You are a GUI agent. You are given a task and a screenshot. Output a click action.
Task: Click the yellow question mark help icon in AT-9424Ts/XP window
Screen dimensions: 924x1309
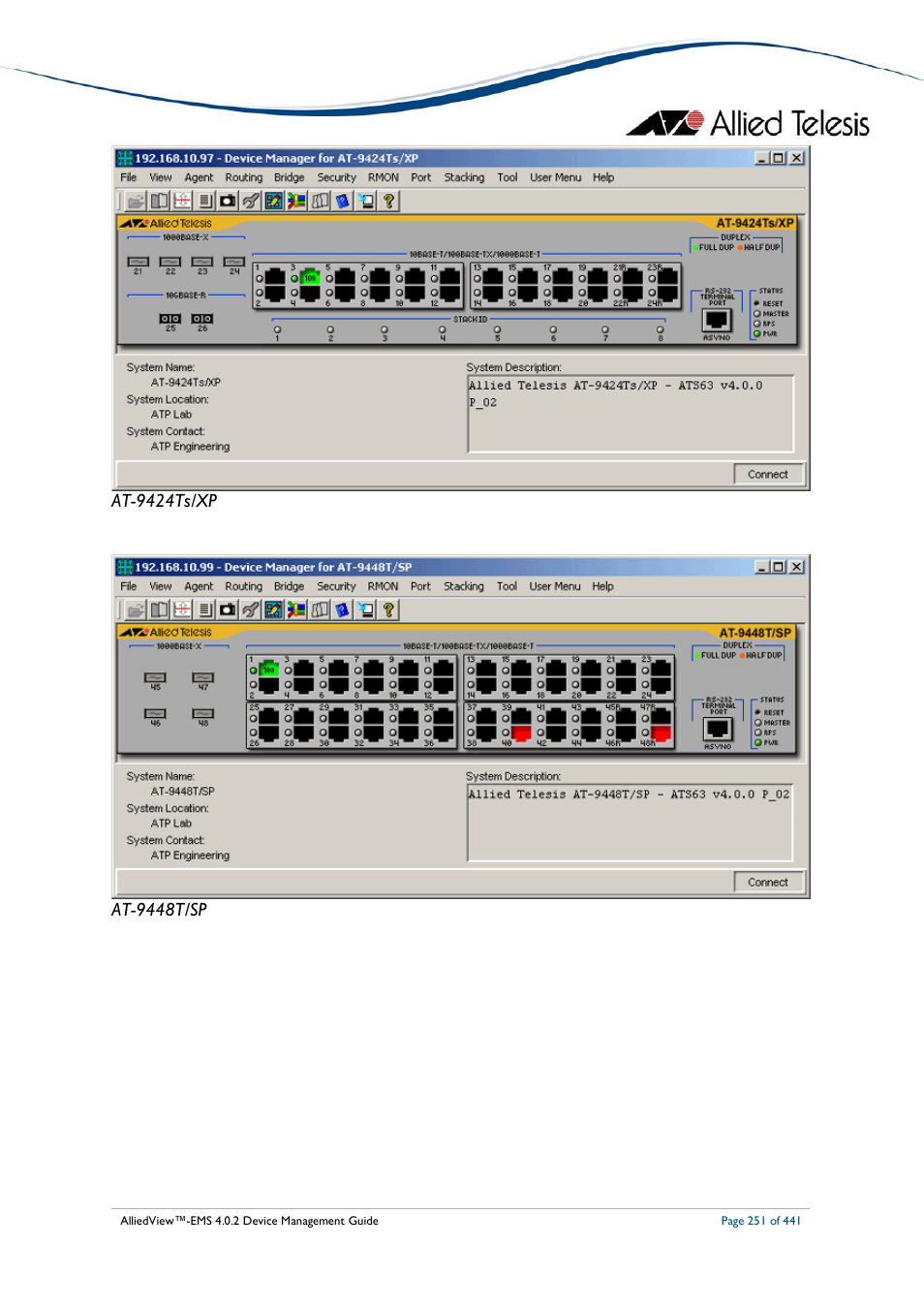[x=388, y=201]
